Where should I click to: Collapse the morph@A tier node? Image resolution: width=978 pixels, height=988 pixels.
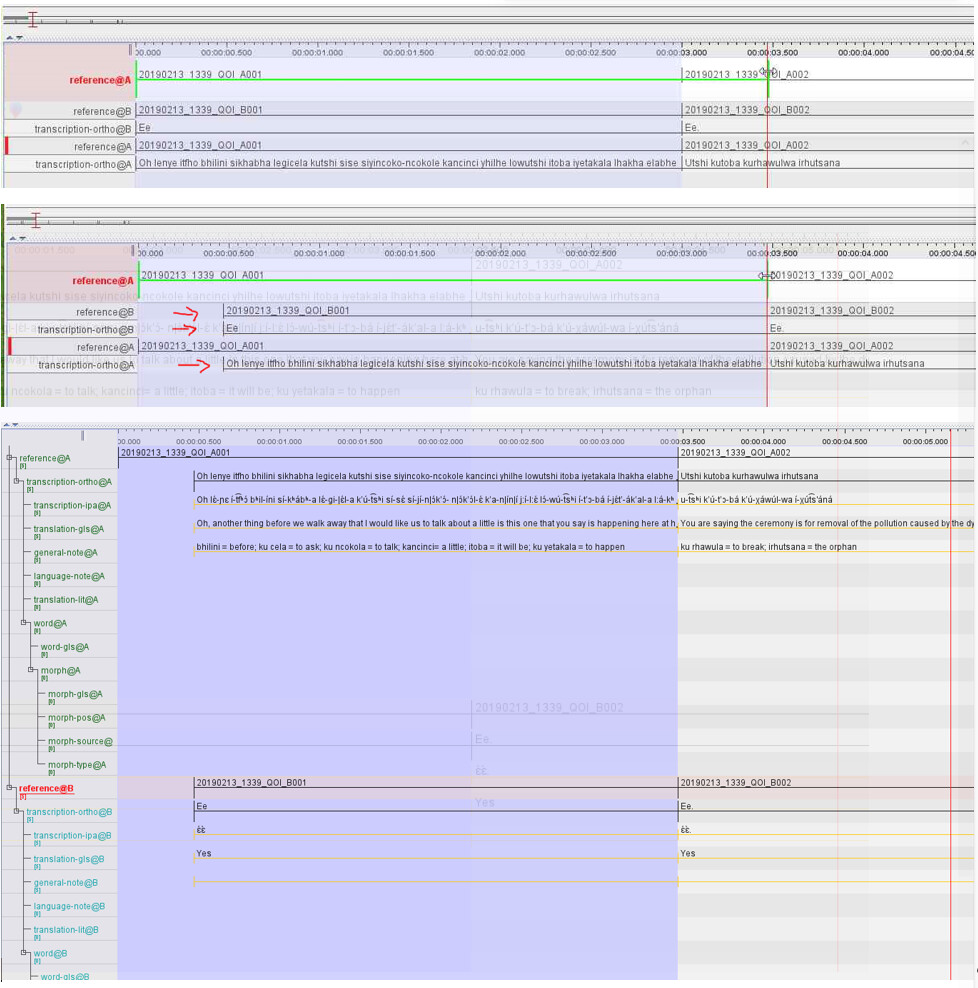pyautogui.click(x=32, y=670)
